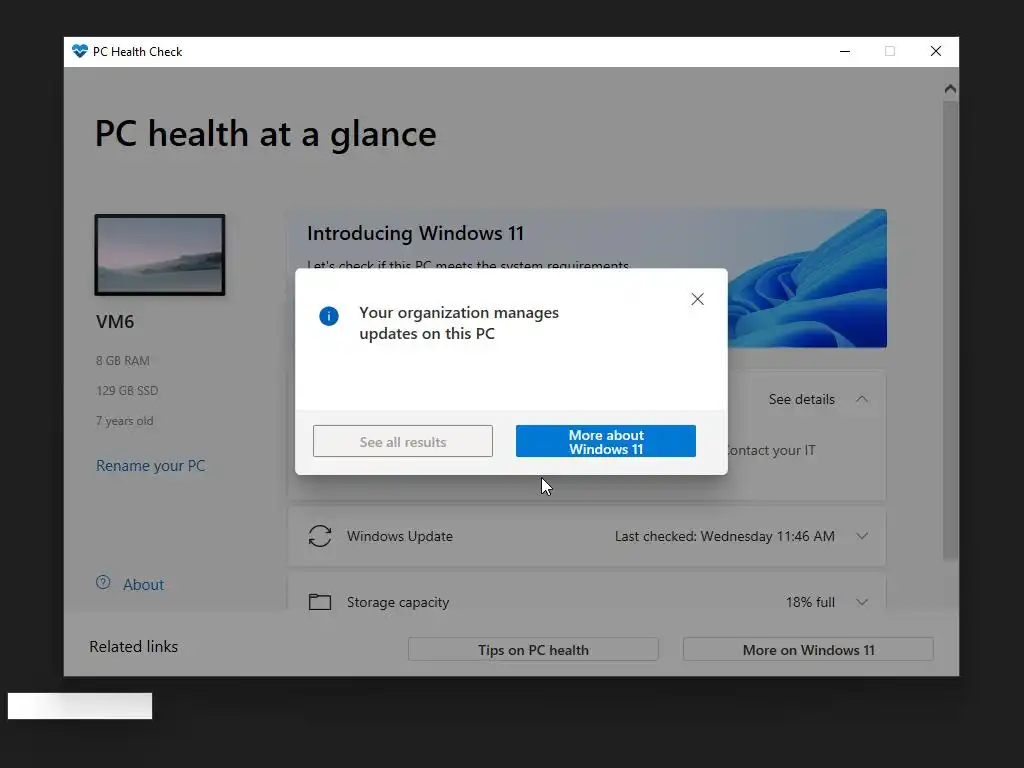Image resolution: width=1024 pixels, height=768 pixels.
Task: Click the About question mark icon
Action: [103, 583]
